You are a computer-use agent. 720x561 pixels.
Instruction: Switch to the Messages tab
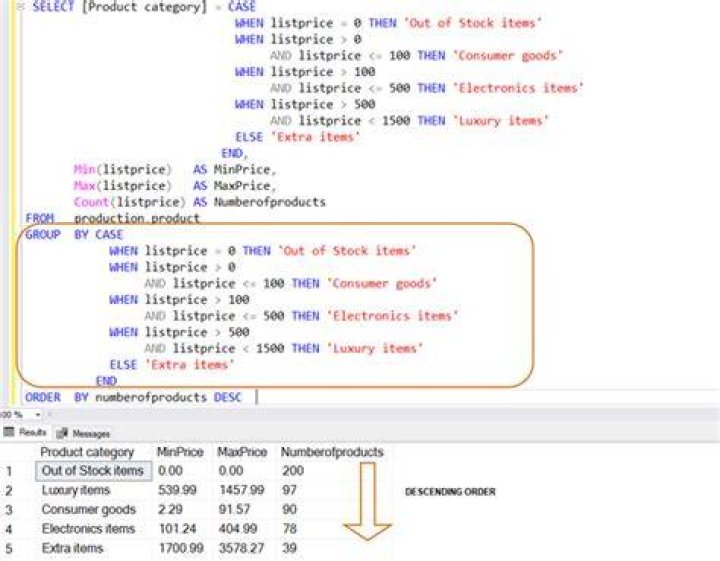tap(84, 433)
